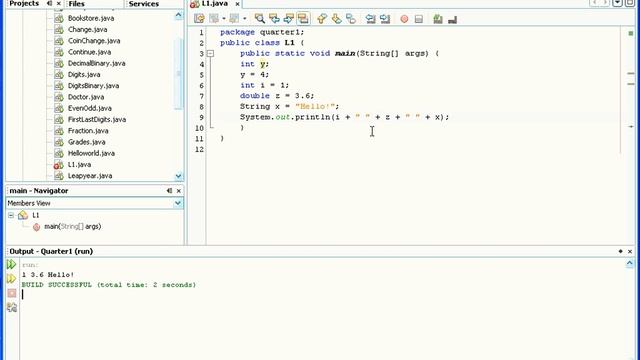640x360 pixels.
Task: Minimize the Navigator panel
Action: (x=169, y=191)
